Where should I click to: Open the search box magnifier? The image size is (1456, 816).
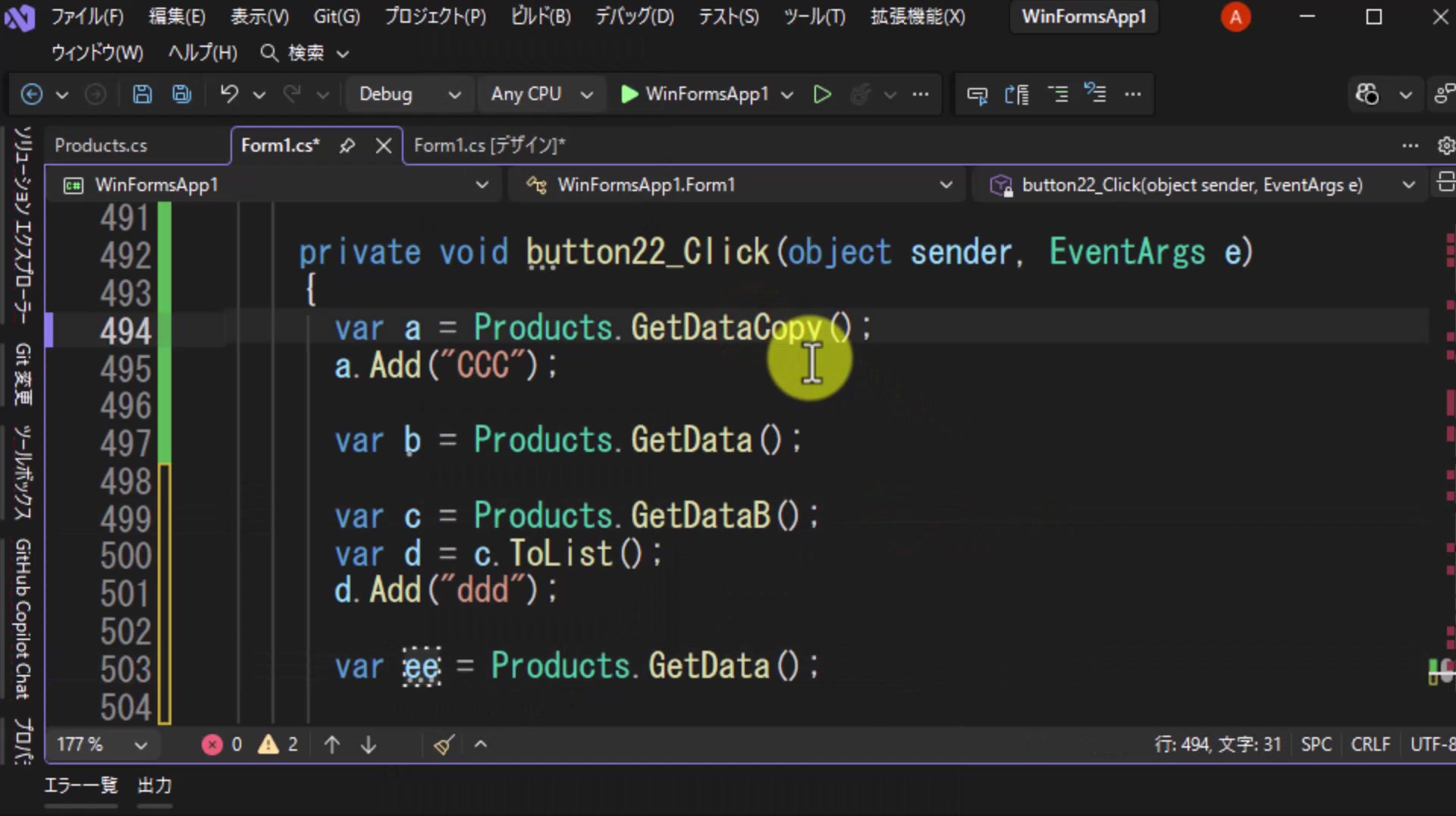point(268,52)
